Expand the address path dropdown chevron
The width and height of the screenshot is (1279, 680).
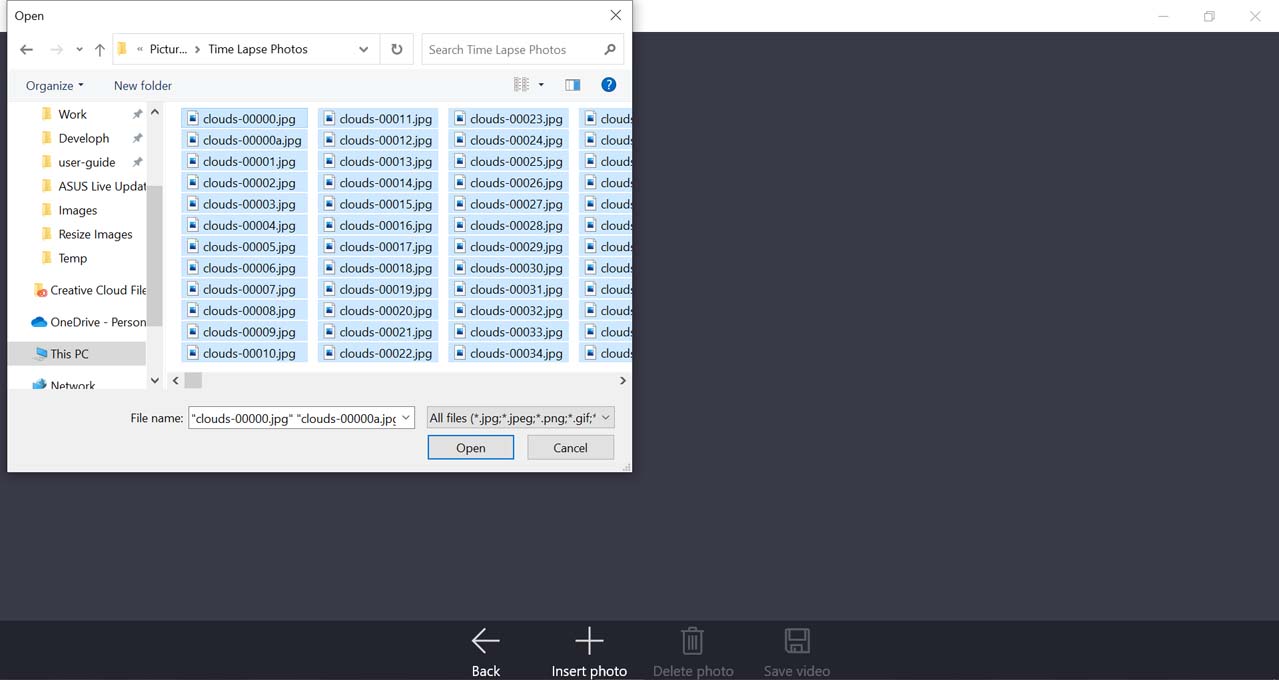click(363, 49)
